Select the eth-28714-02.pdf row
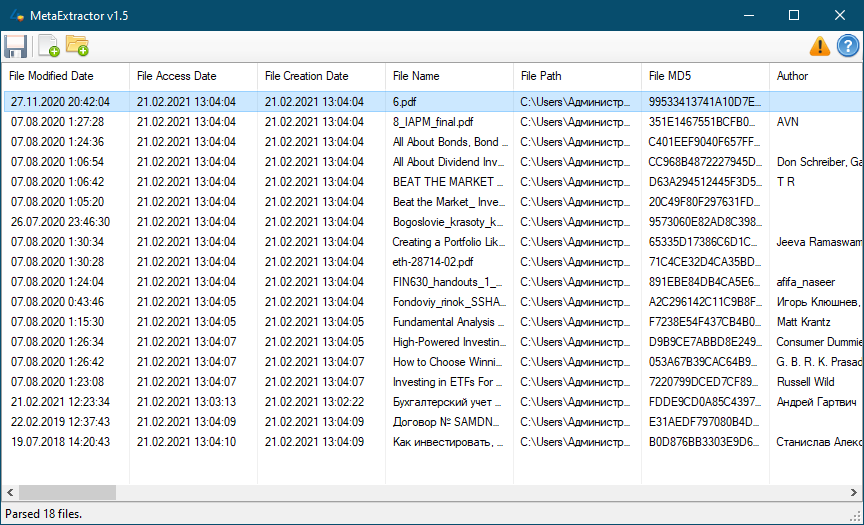864x525 pixels. tap(433, 262)
